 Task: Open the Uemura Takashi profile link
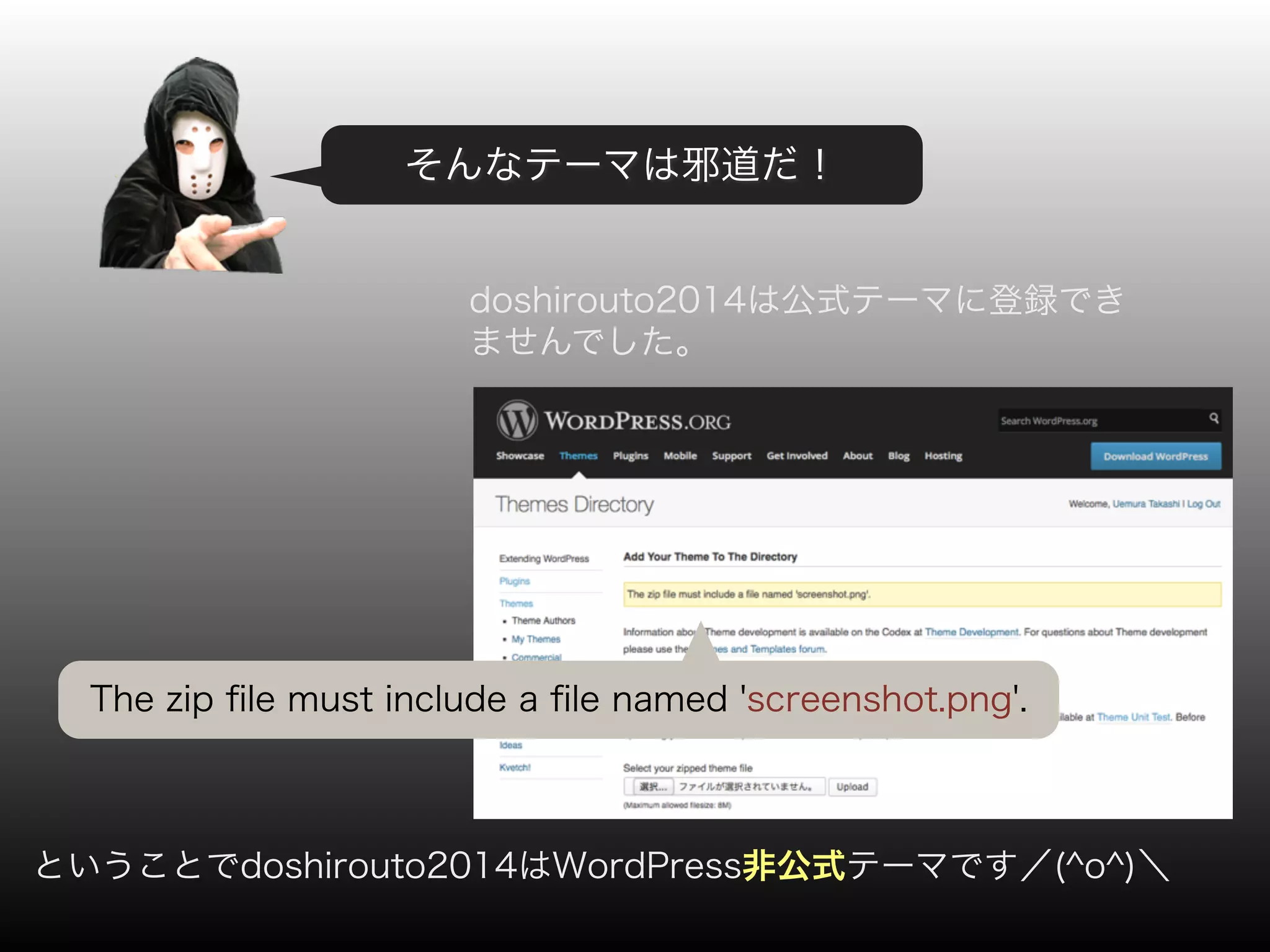pyautogui.click(x=1145, y=504)
